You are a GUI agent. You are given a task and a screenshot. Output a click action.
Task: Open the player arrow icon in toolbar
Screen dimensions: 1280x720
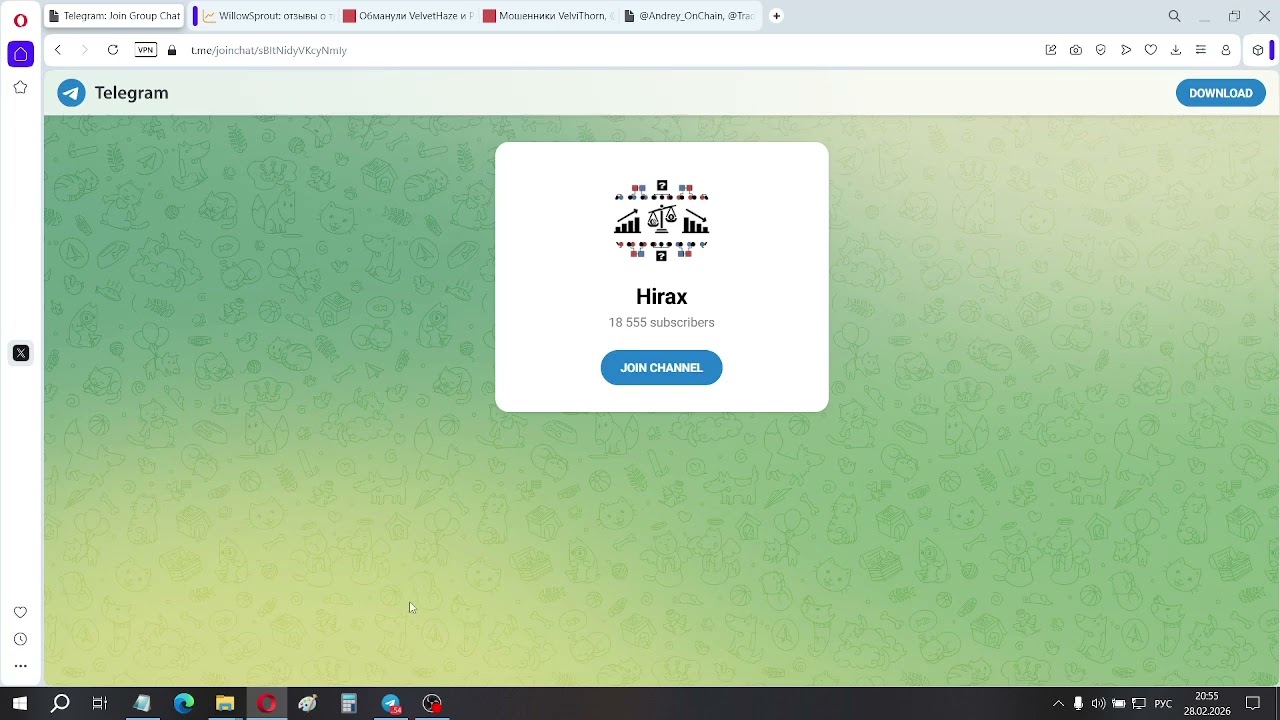click(1126, 50)
